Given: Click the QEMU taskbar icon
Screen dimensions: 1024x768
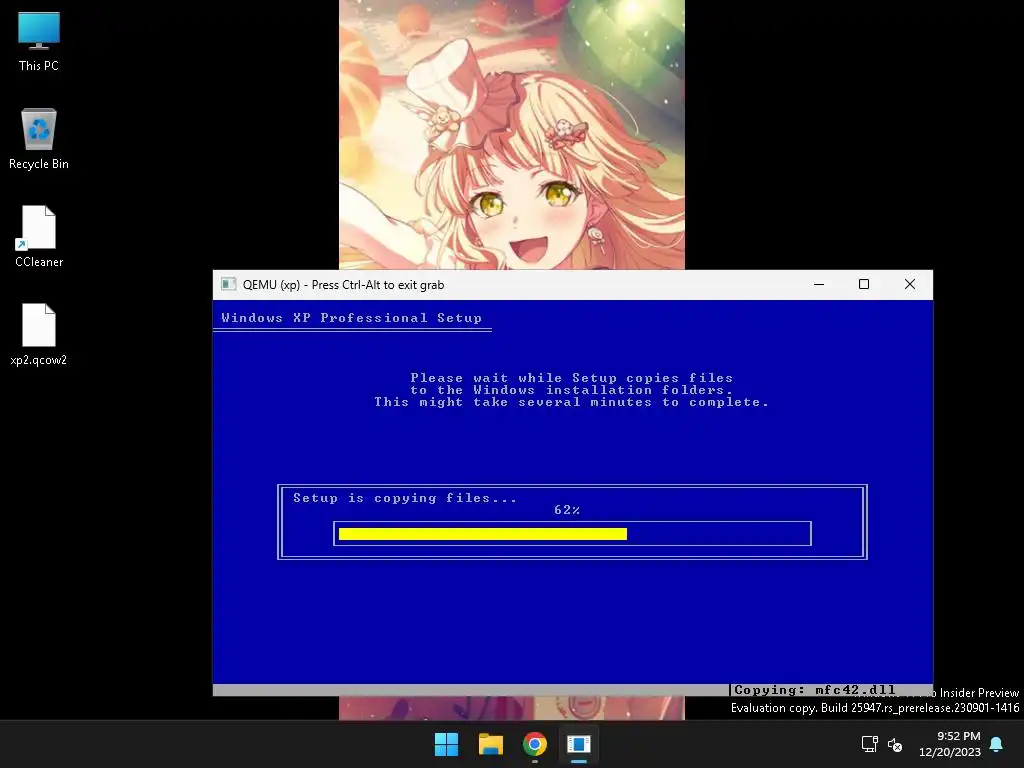Looking at the screenshot, I should pos(579,744).
